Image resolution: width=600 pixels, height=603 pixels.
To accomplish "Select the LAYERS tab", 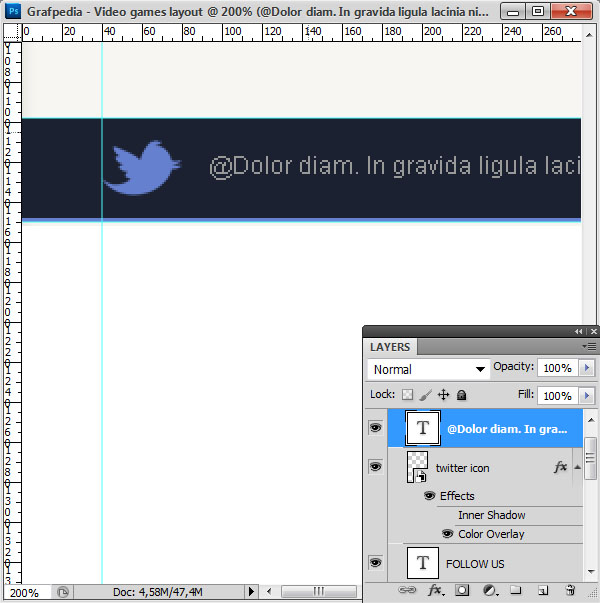I will (x=390, y=347).
